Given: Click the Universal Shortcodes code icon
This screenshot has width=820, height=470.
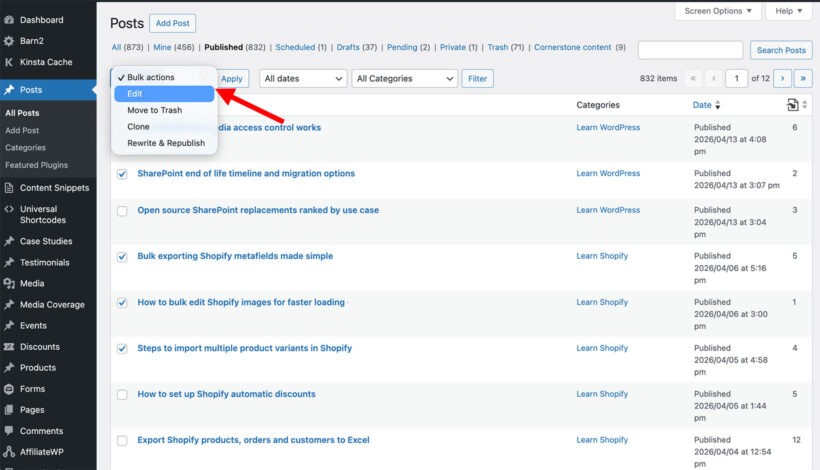Looking at the screenshot, I should pos(9,209).
